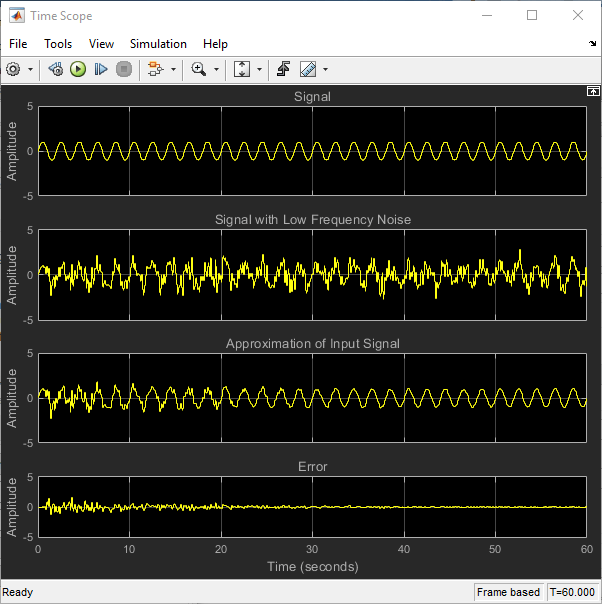
Task: Expand the scale axes dropdown arrow
Action: tap(259, 70)
